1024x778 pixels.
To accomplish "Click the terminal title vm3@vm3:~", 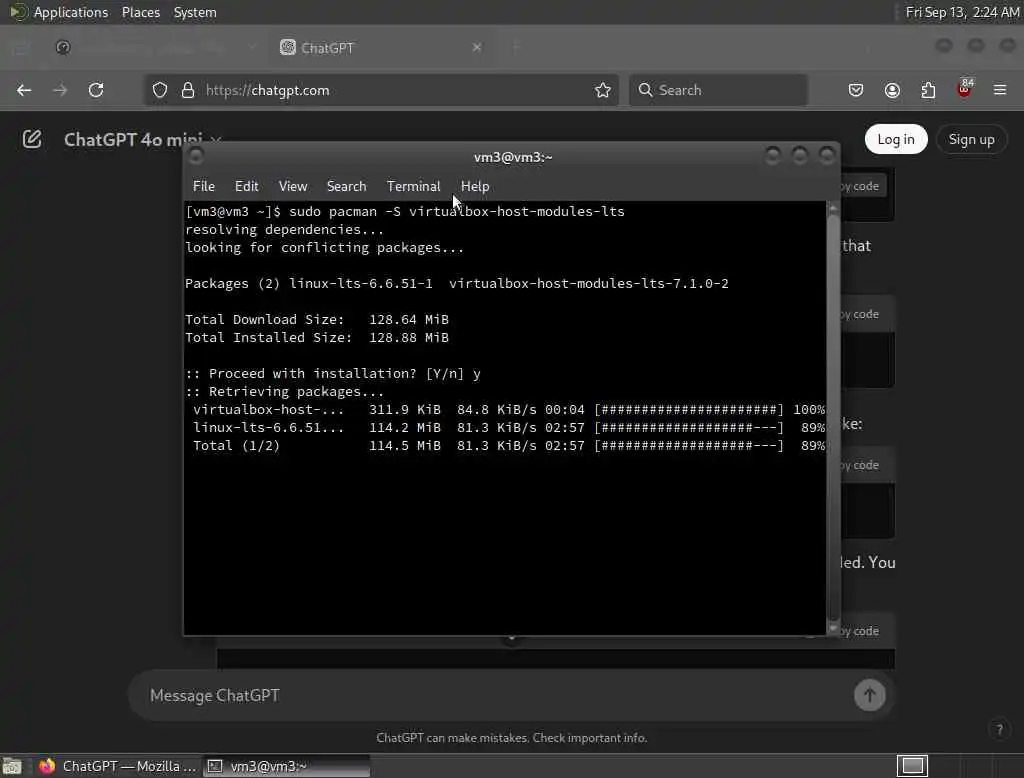I will tap(513, 157).
